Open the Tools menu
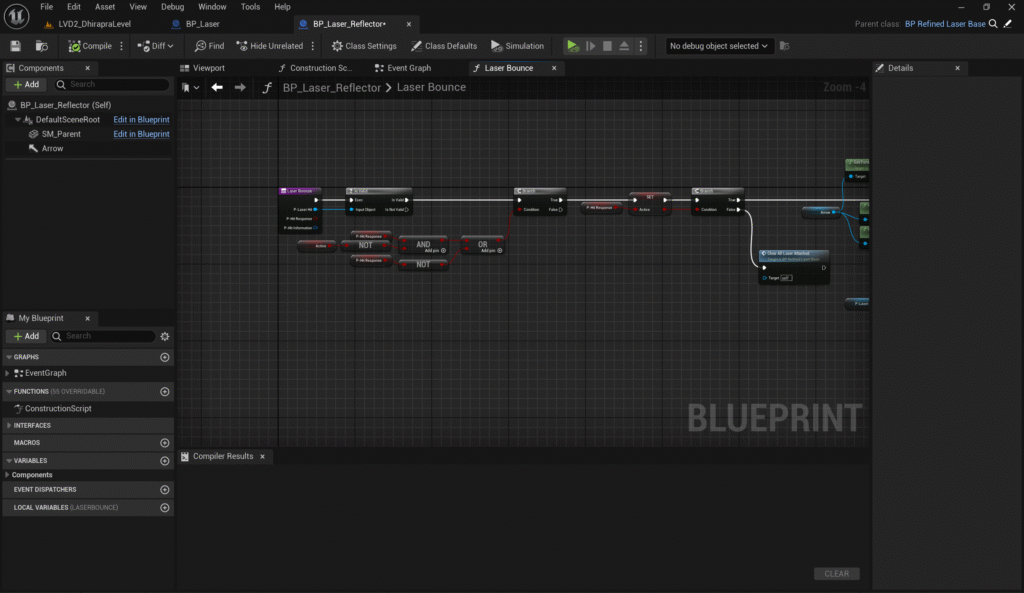Image resolution: width=1024 pixels, height=593 pixels. click(x=250, y=7)
